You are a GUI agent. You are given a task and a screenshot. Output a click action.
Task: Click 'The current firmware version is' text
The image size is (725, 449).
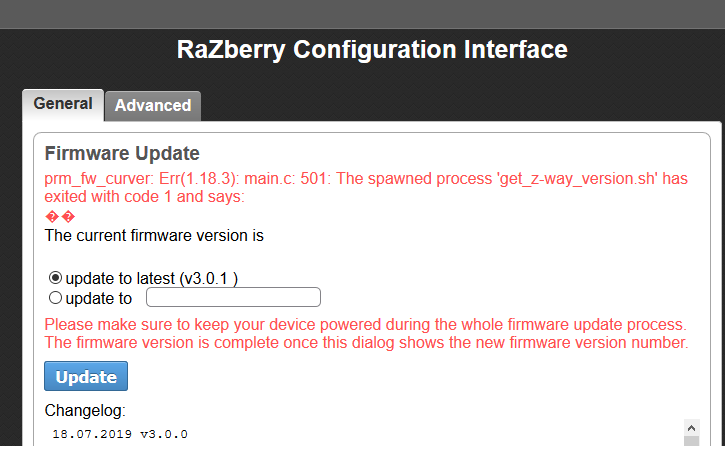click(154, 236)
